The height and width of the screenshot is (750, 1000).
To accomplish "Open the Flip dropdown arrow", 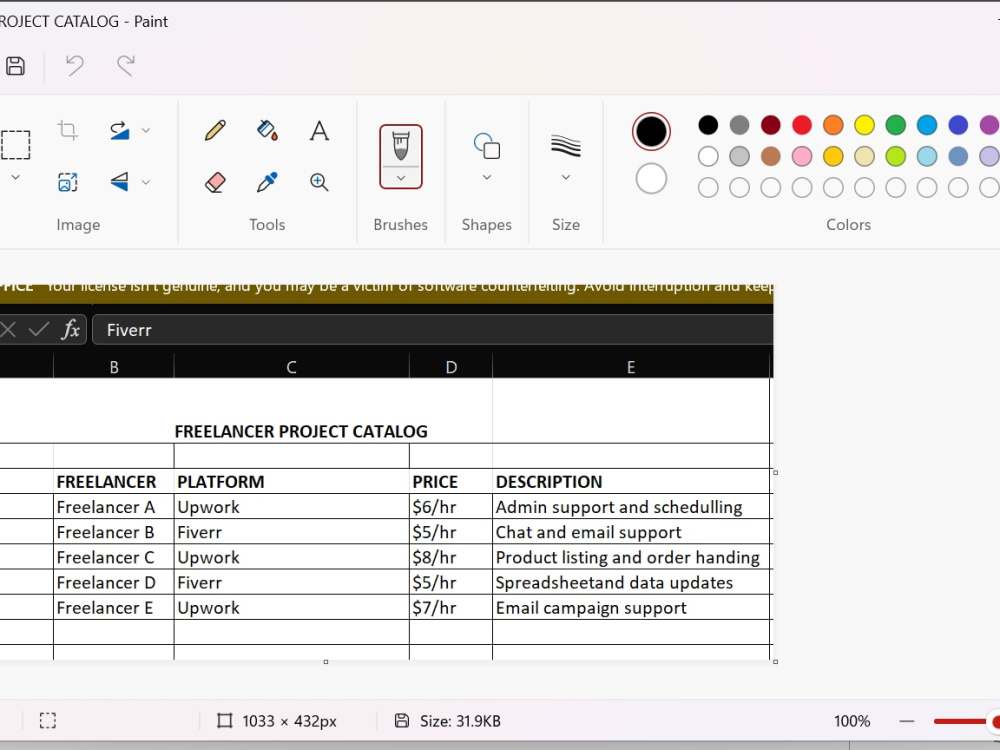I will (146, 182).
